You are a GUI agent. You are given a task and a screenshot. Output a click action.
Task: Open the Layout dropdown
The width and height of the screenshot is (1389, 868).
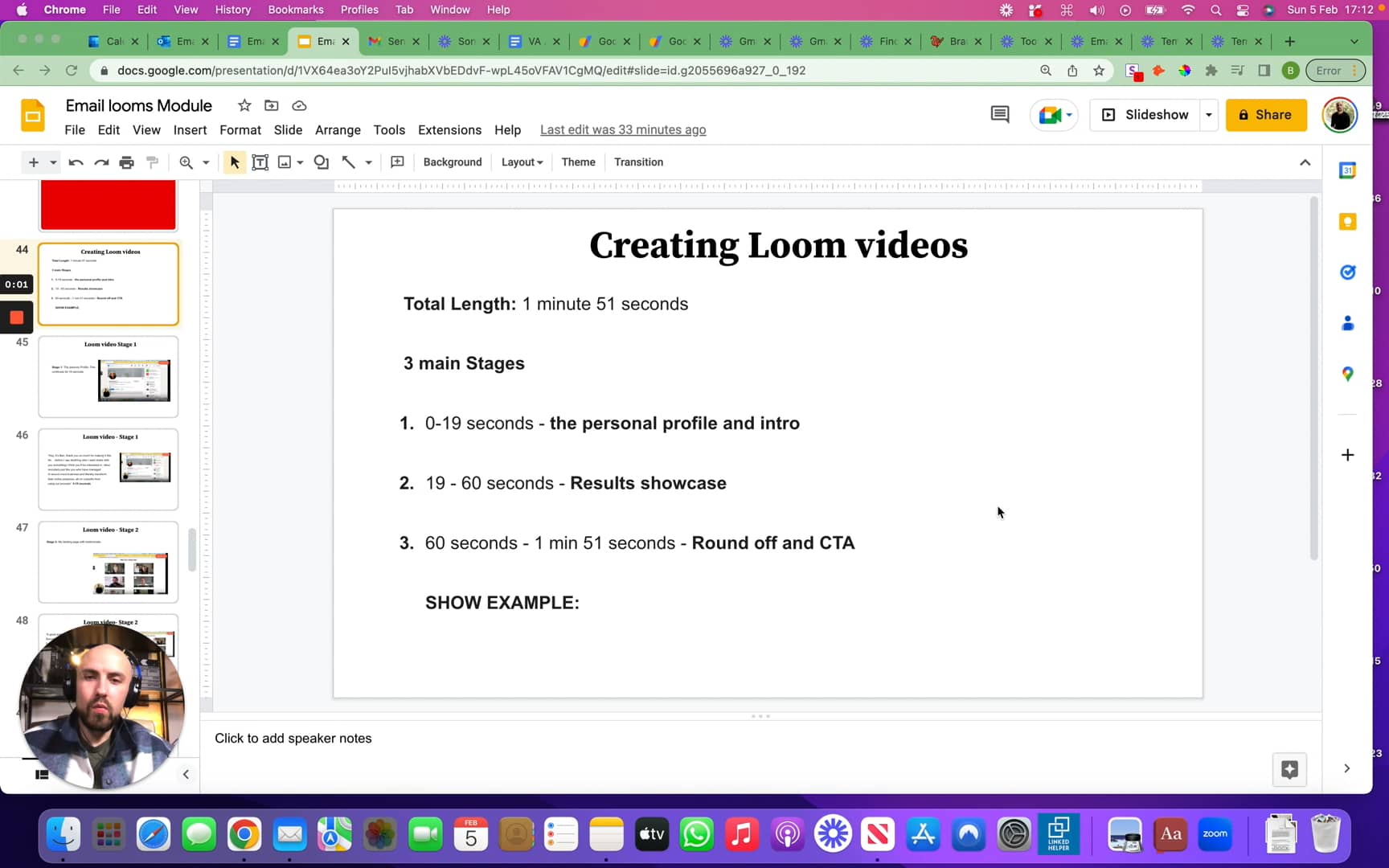[521, 162]
